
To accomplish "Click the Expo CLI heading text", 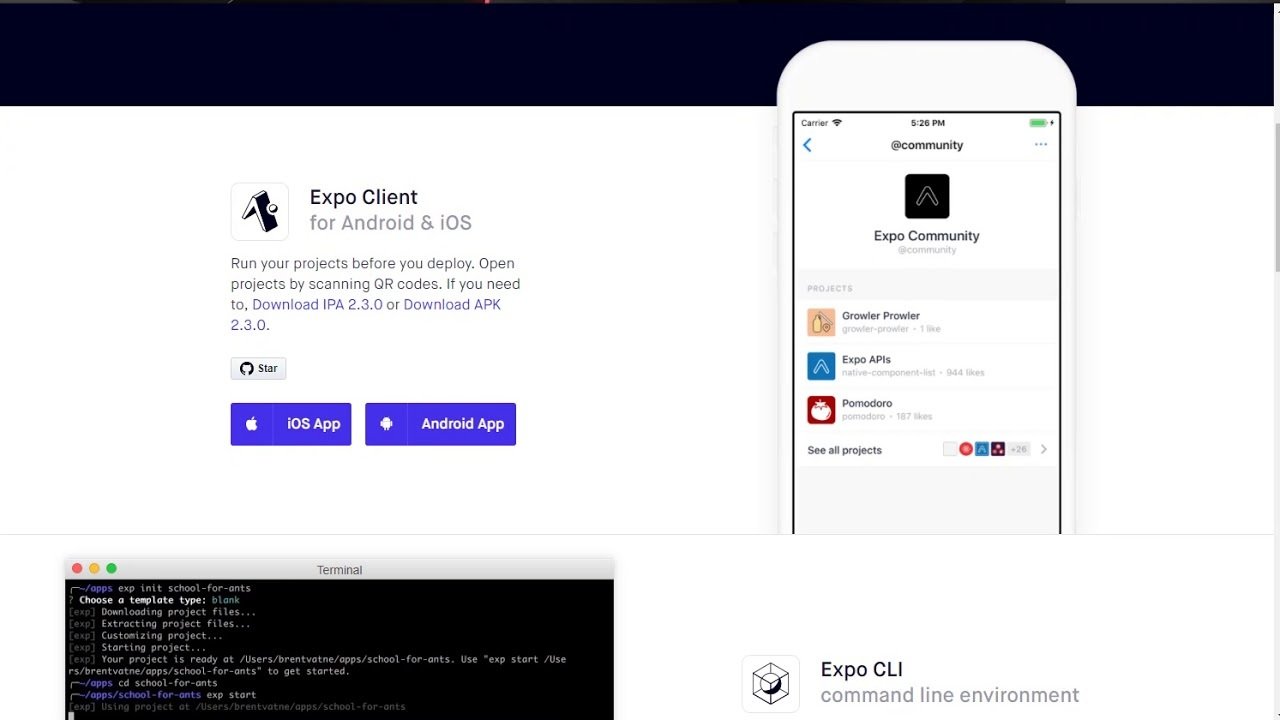I will pyautogui.click(x=862, y=669).
